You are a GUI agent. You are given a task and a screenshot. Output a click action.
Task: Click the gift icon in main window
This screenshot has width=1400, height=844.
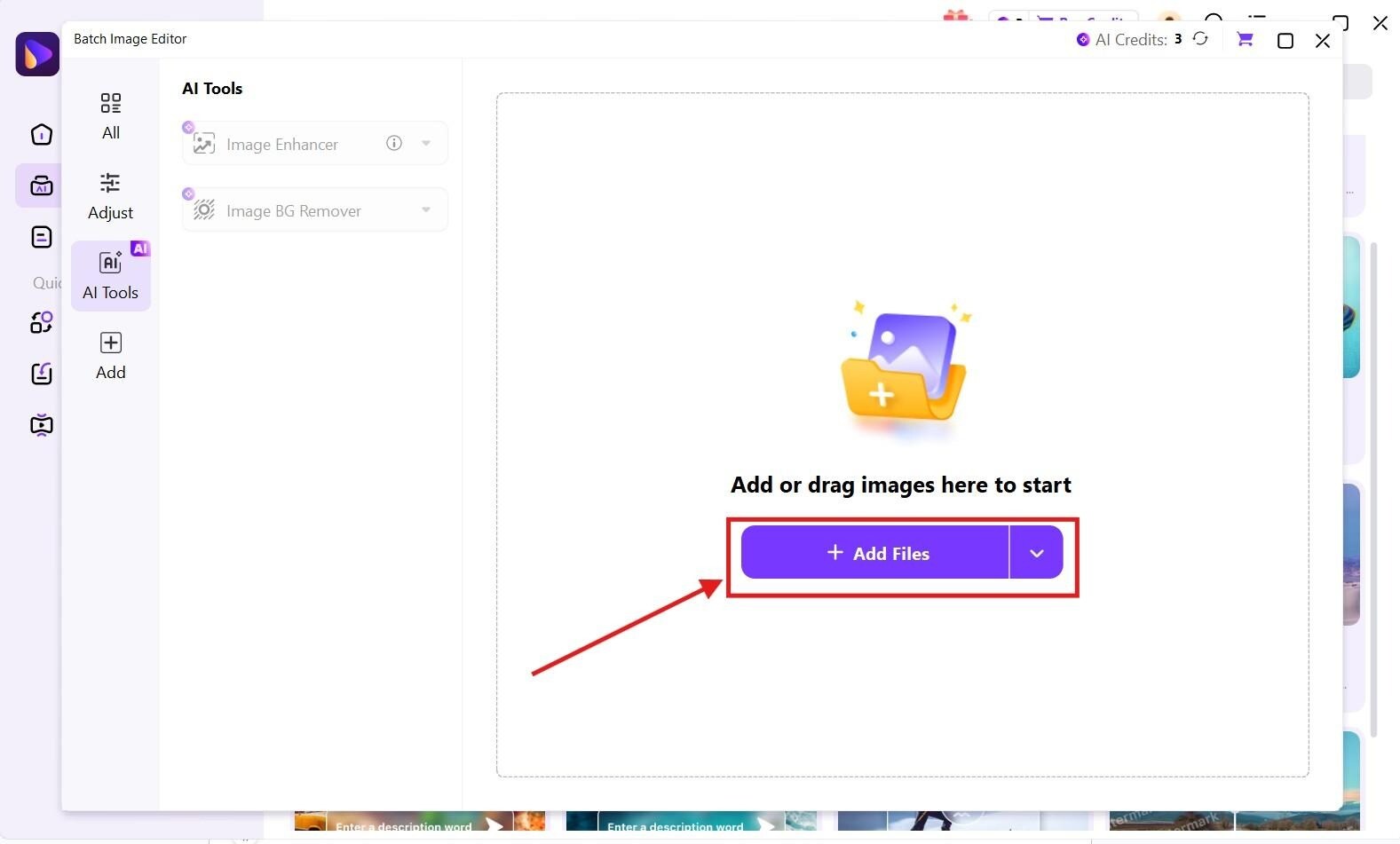pyautogui.click(x=957, y=15)
